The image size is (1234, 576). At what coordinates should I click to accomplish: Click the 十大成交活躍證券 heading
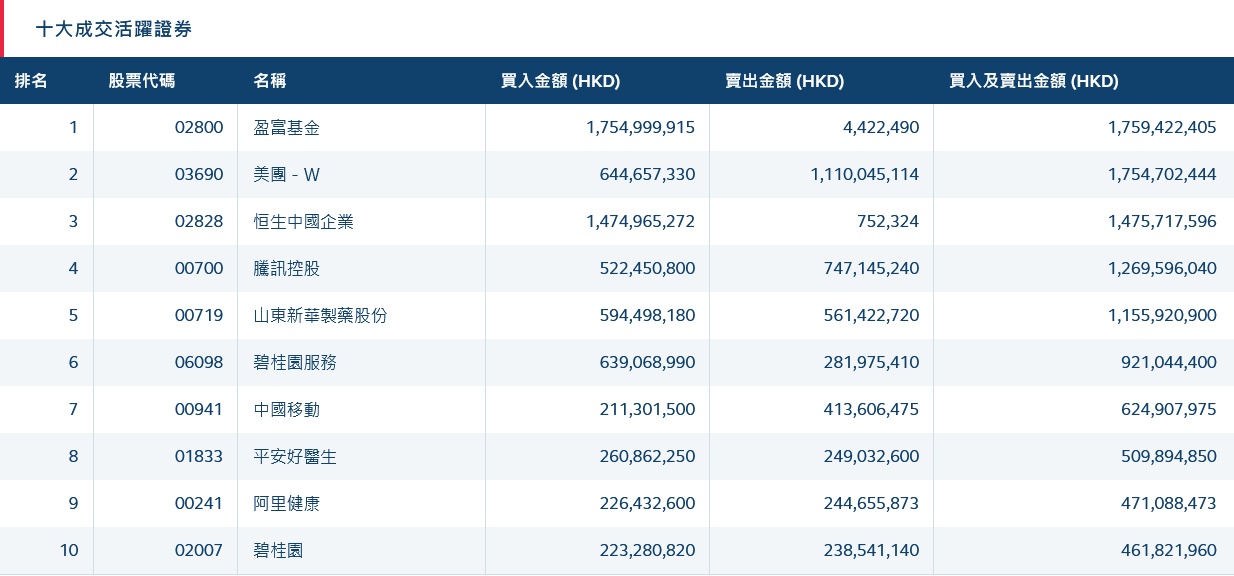(x=114, y=30)
